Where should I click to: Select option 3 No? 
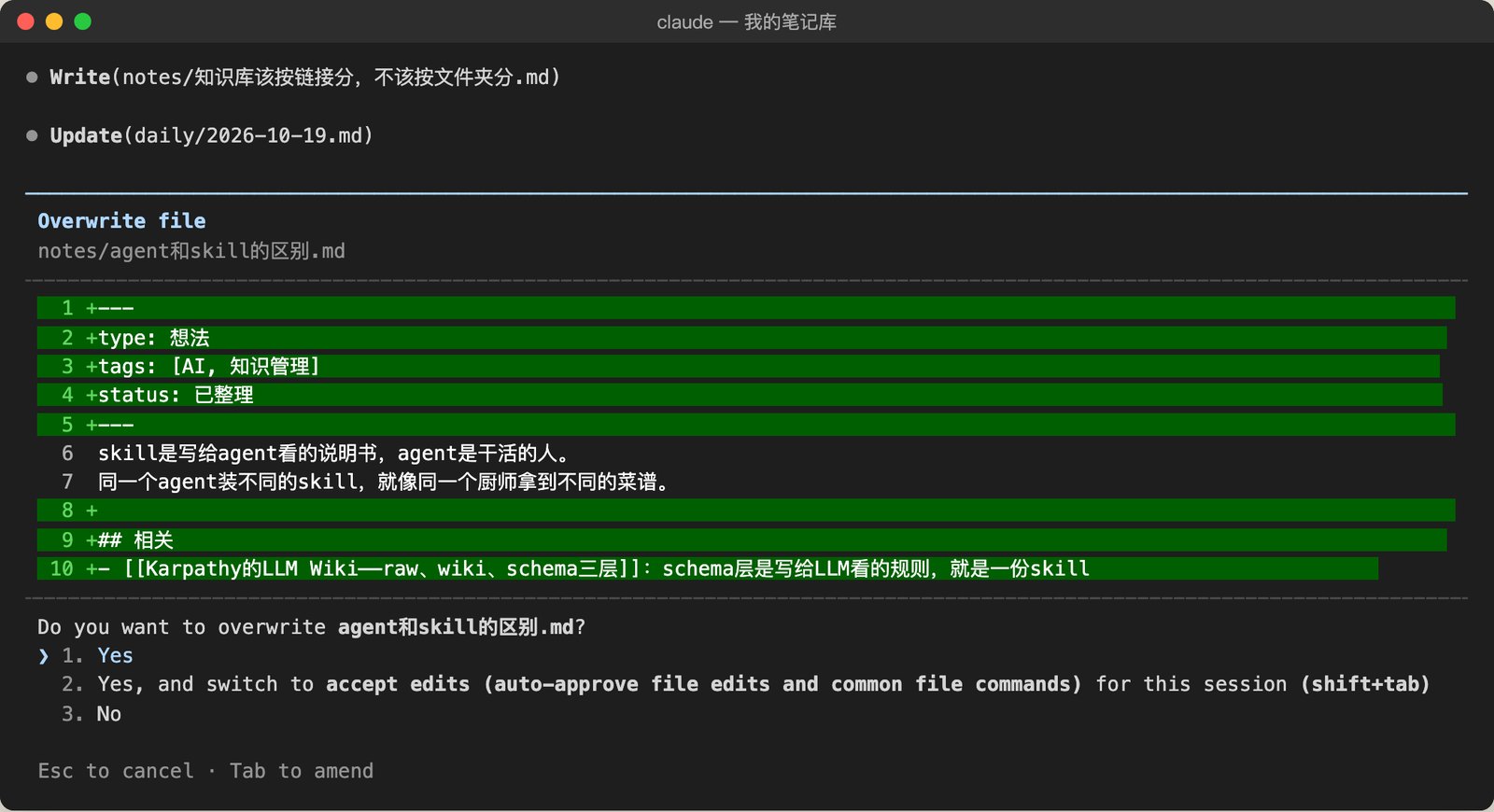coord(92,714)
